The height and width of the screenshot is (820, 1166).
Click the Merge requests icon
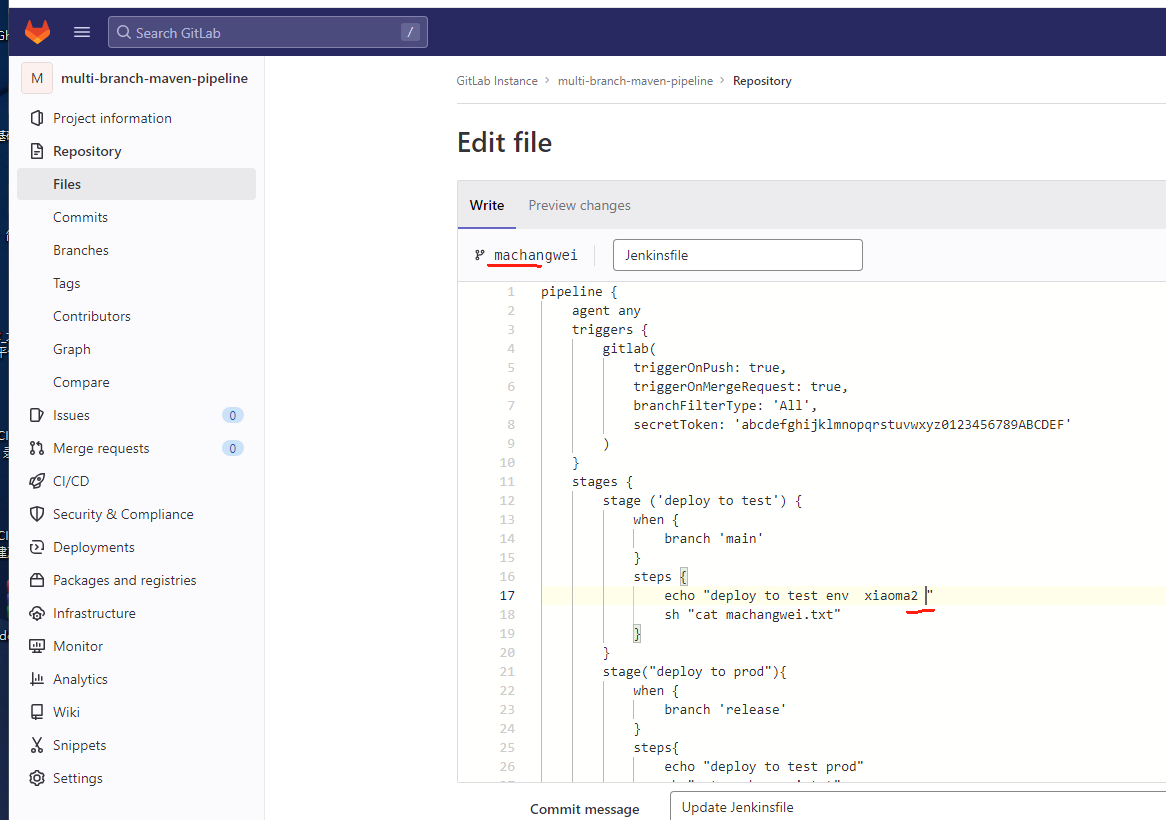36,448
